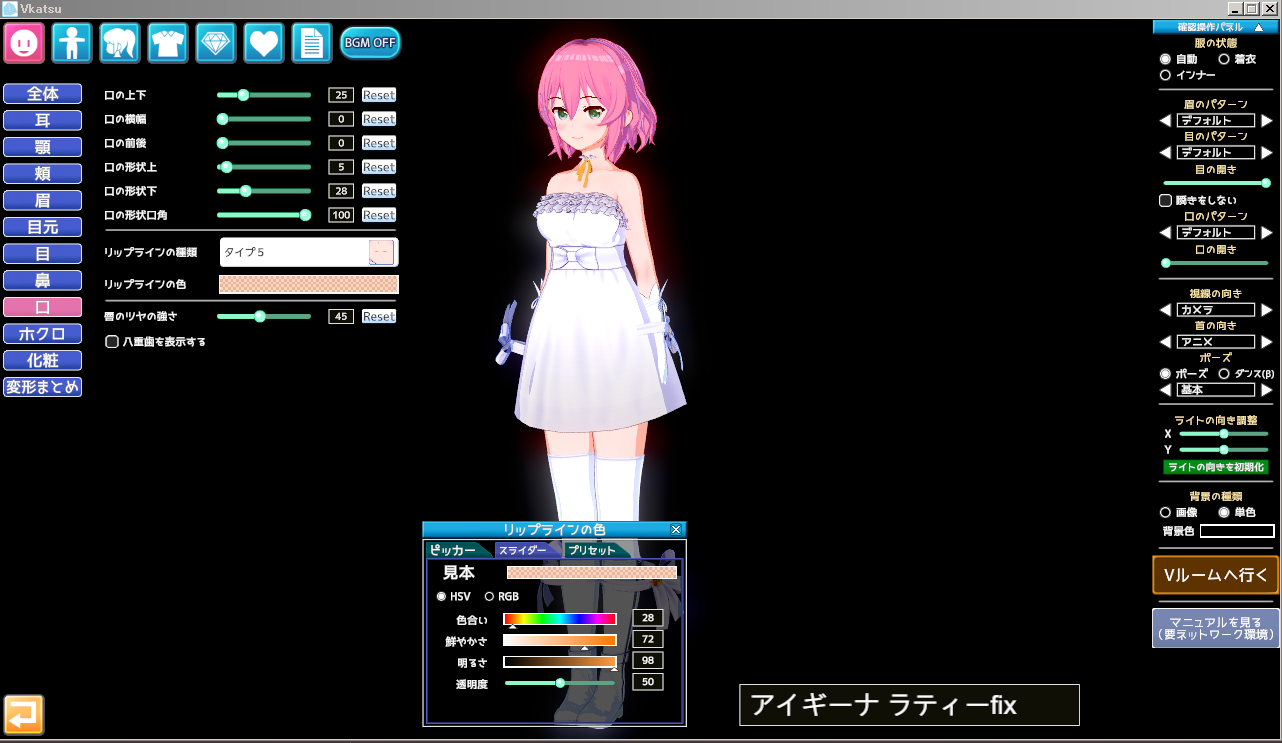This screenshot has height=743, width=1282.
Task: Select the face category icon
Action: coord(24,43)
